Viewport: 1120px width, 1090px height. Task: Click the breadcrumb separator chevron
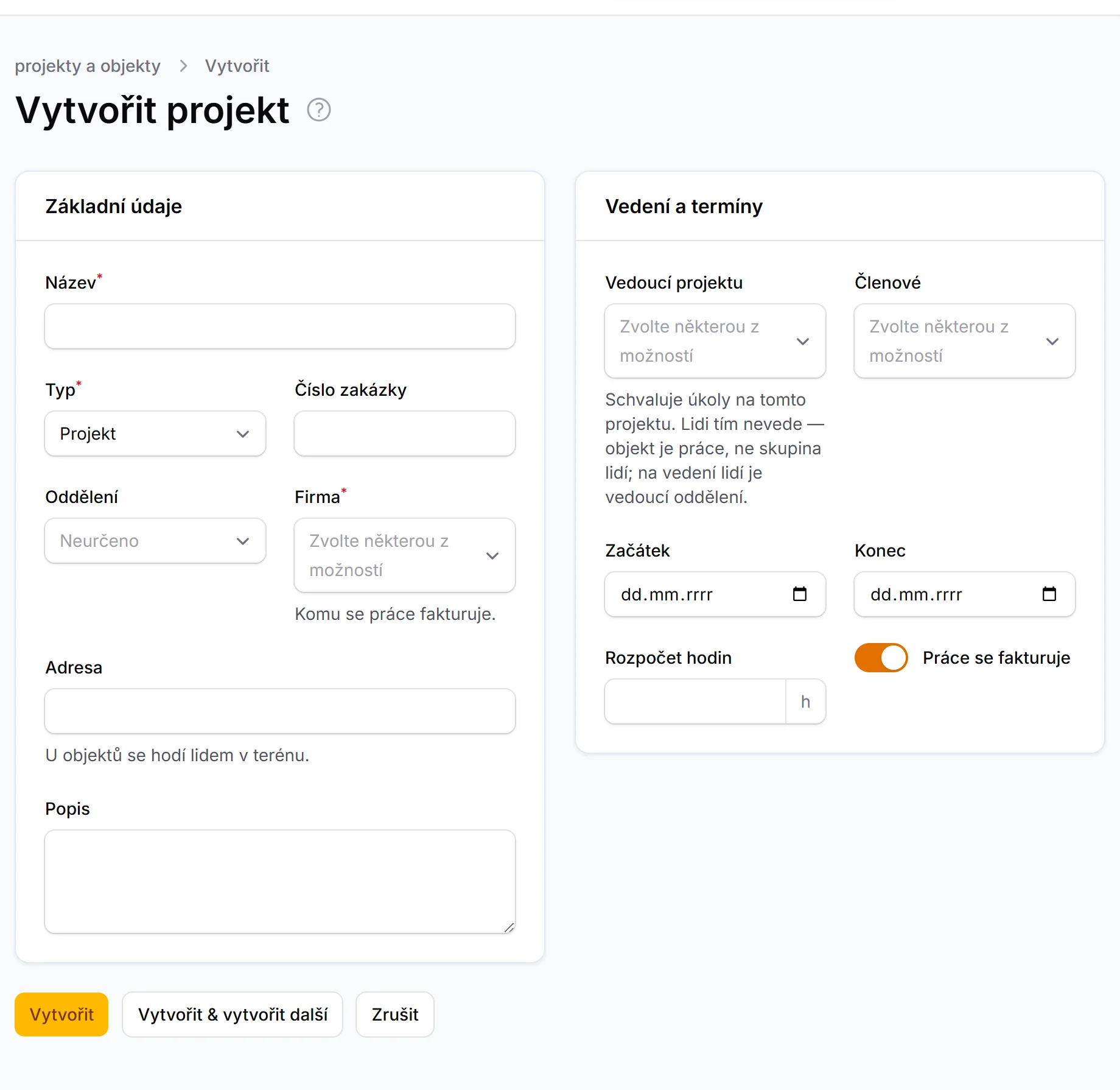[183, 66]
